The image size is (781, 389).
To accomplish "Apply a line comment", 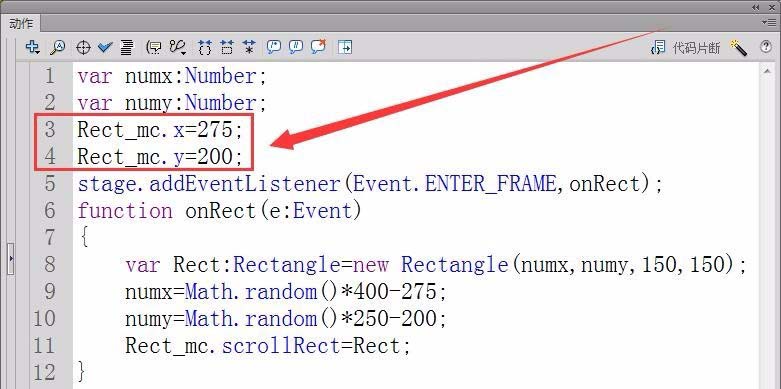I will [296, 47].
